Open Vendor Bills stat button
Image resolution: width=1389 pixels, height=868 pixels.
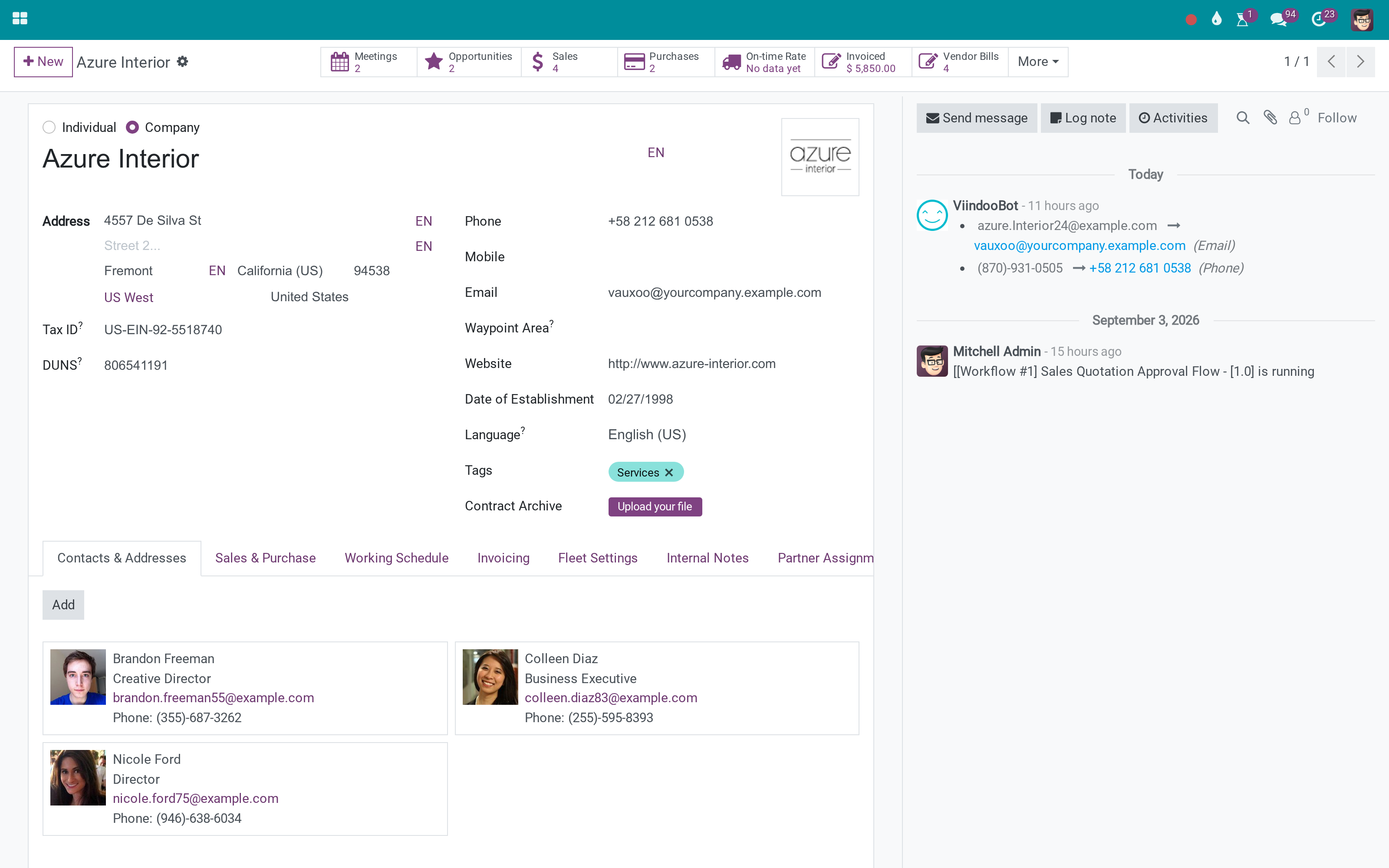960,62
